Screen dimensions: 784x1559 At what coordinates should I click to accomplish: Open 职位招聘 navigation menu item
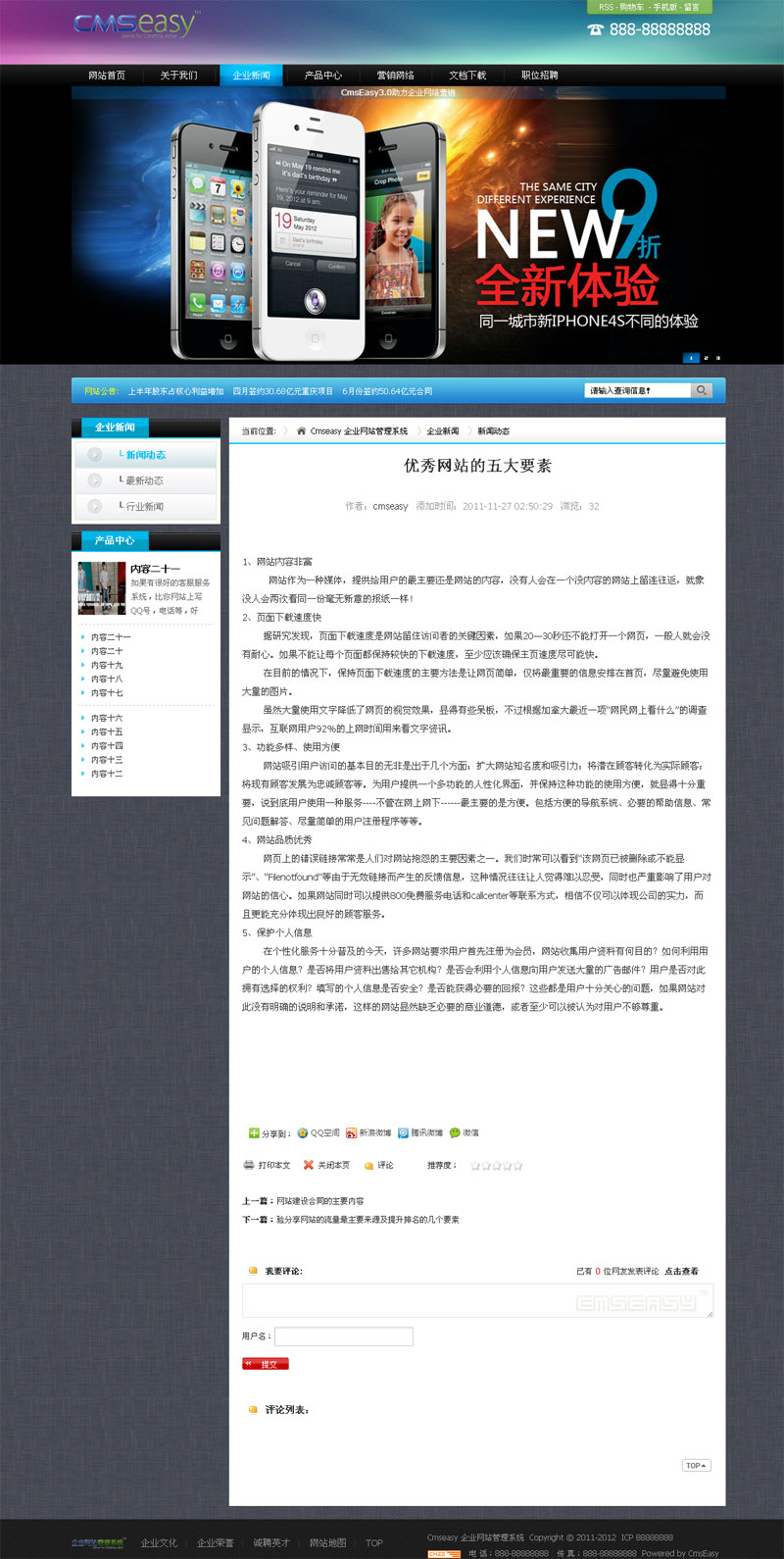(x=539, y=75)
